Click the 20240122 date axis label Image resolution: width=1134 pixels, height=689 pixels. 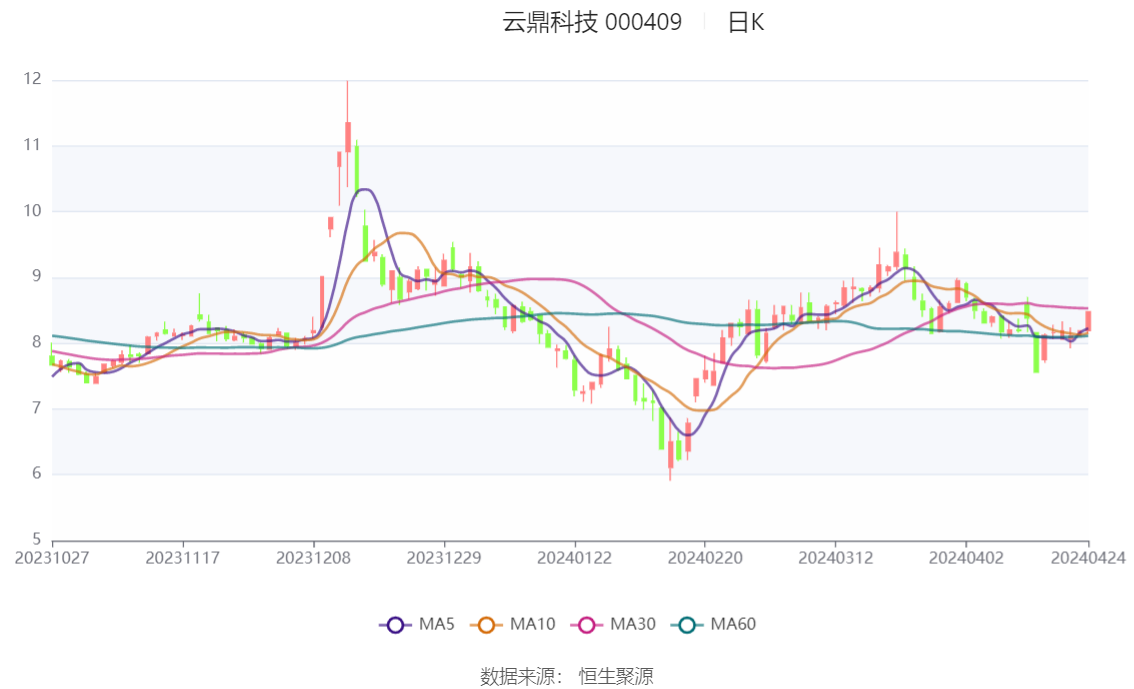pos(574,558)
